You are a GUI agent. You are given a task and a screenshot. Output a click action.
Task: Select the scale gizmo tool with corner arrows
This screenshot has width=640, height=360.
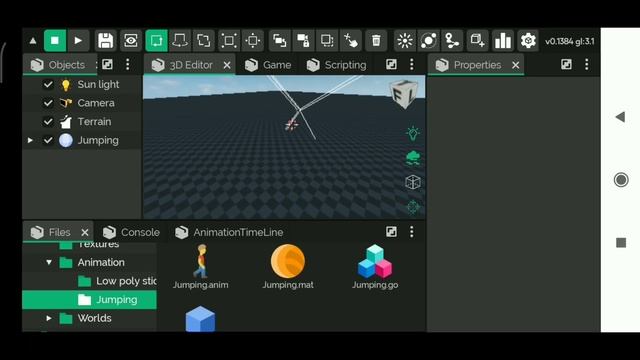pyautogui.click(x=204, y=41)
